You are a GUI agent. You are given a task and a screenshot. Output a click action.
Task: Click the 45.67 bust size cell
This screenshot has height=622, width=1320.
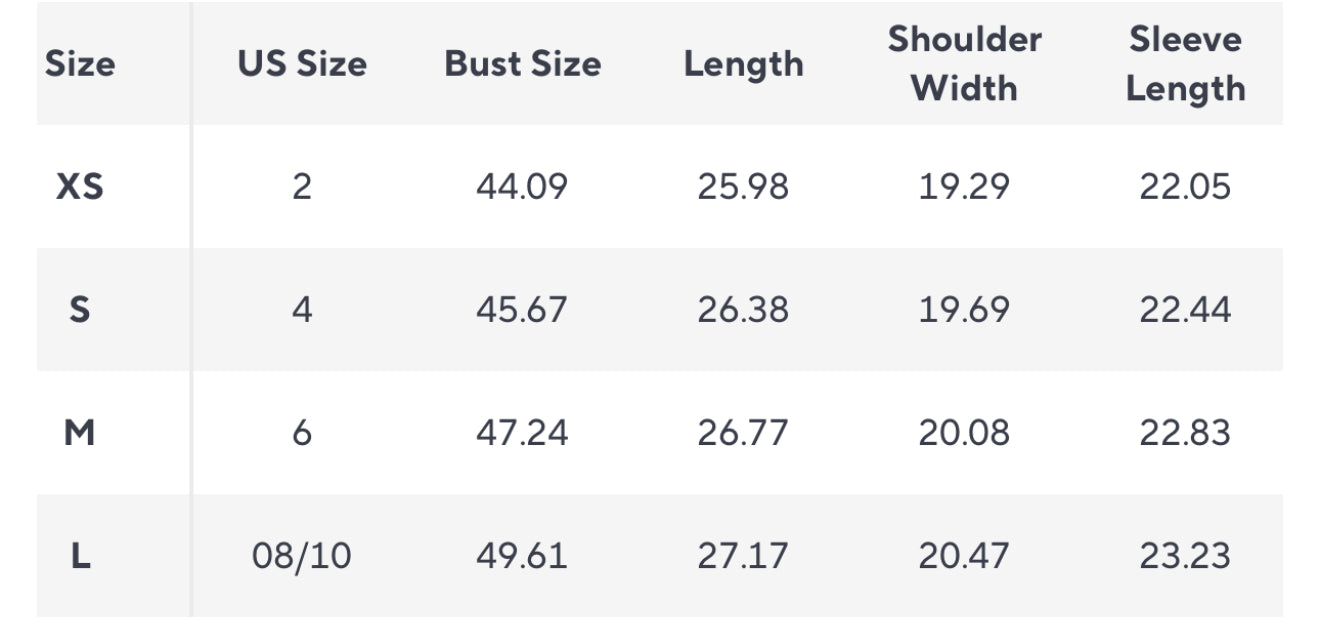[522, 310]
